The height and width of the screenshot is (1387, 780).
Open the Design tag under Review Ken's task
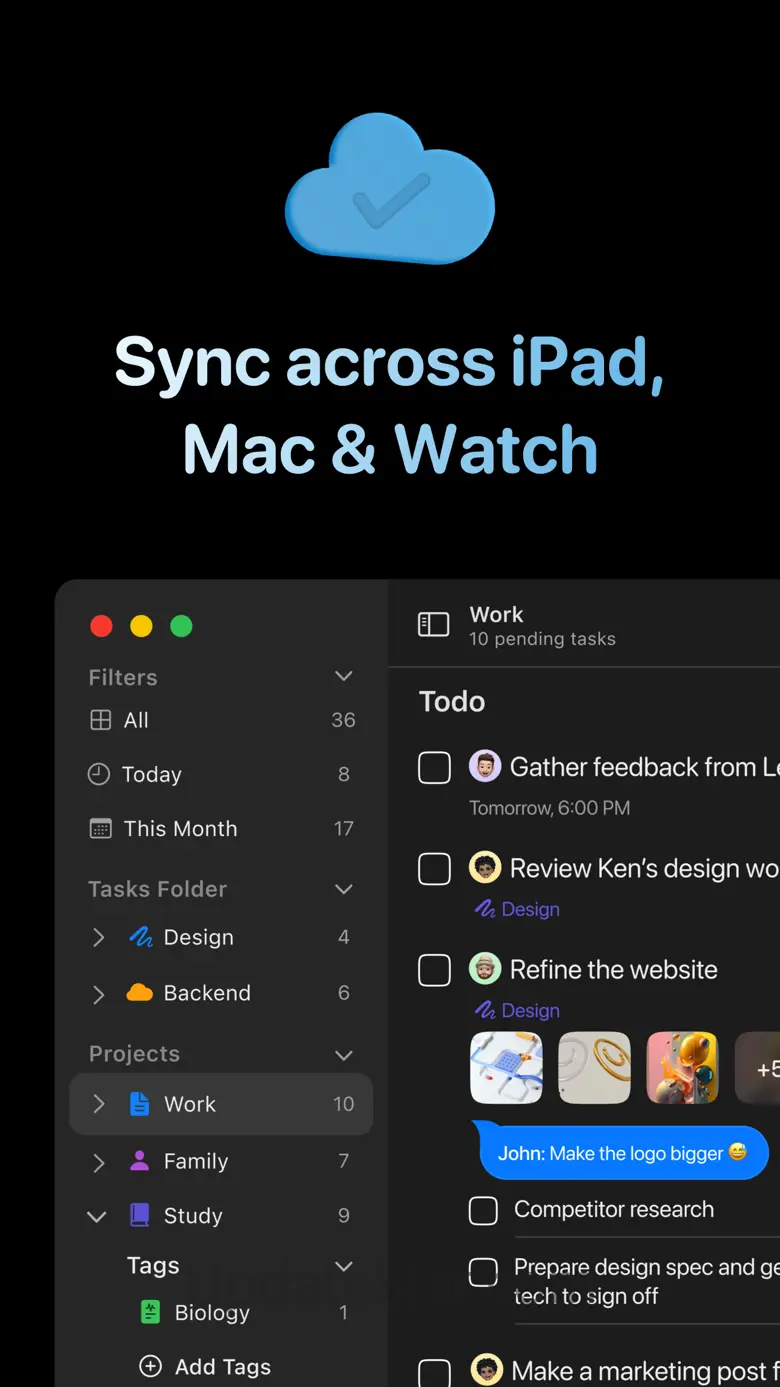point(517,909)
